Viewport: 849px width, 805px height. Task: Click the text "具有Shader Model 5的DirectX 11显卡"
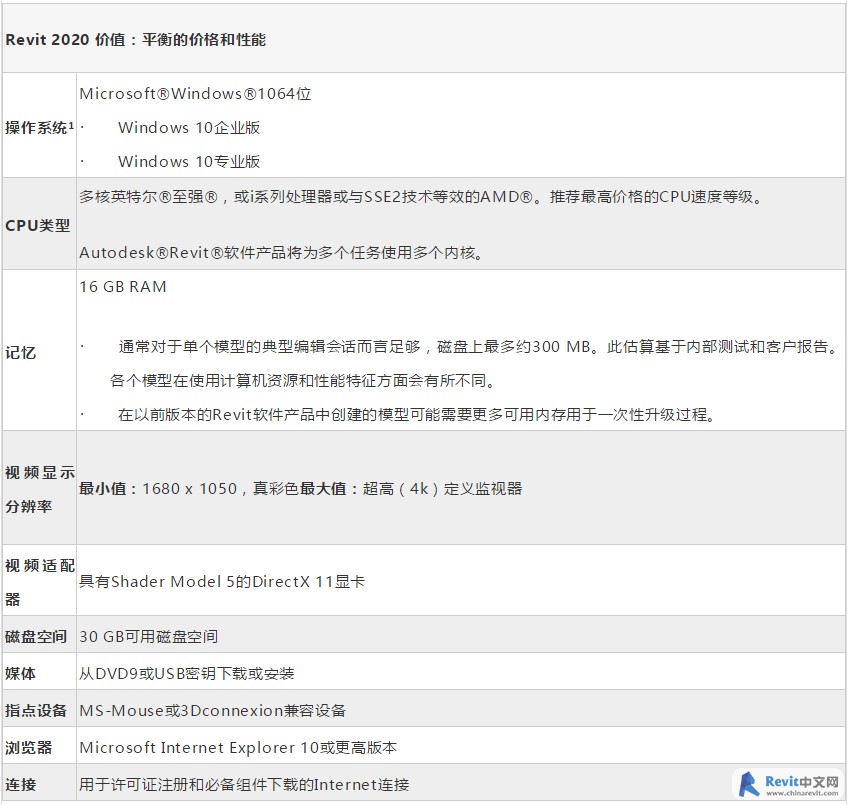pyautogui.click(x=222, y=581)
